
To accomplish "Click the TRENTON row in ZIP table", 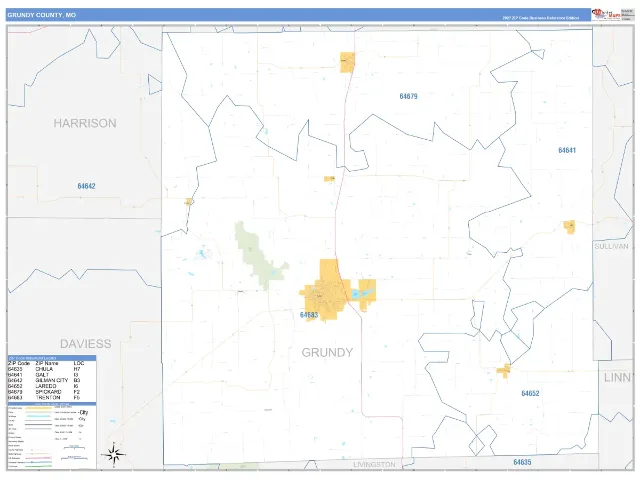I will (46, 398).
